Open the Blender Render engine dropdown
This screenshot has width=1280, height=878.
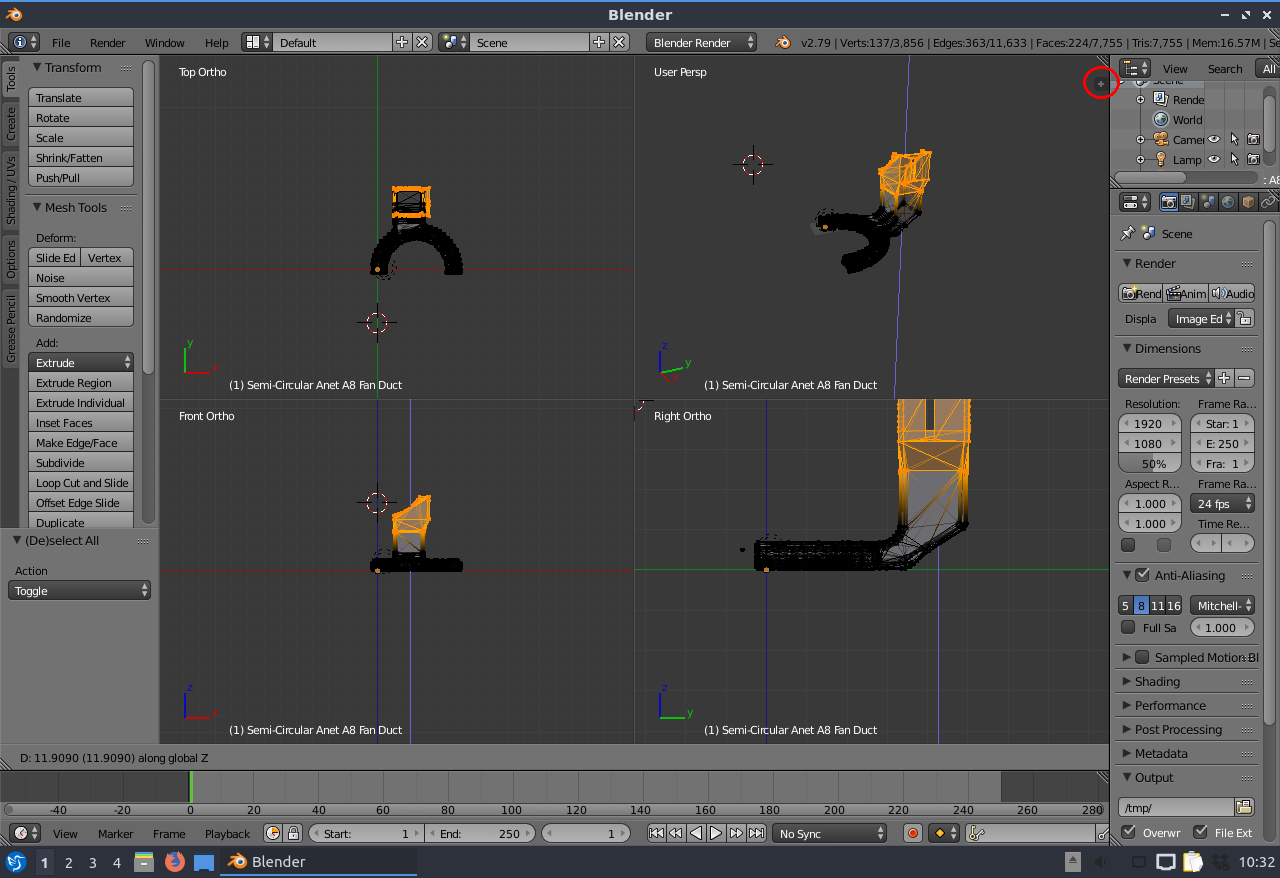[x=702, y=43]
